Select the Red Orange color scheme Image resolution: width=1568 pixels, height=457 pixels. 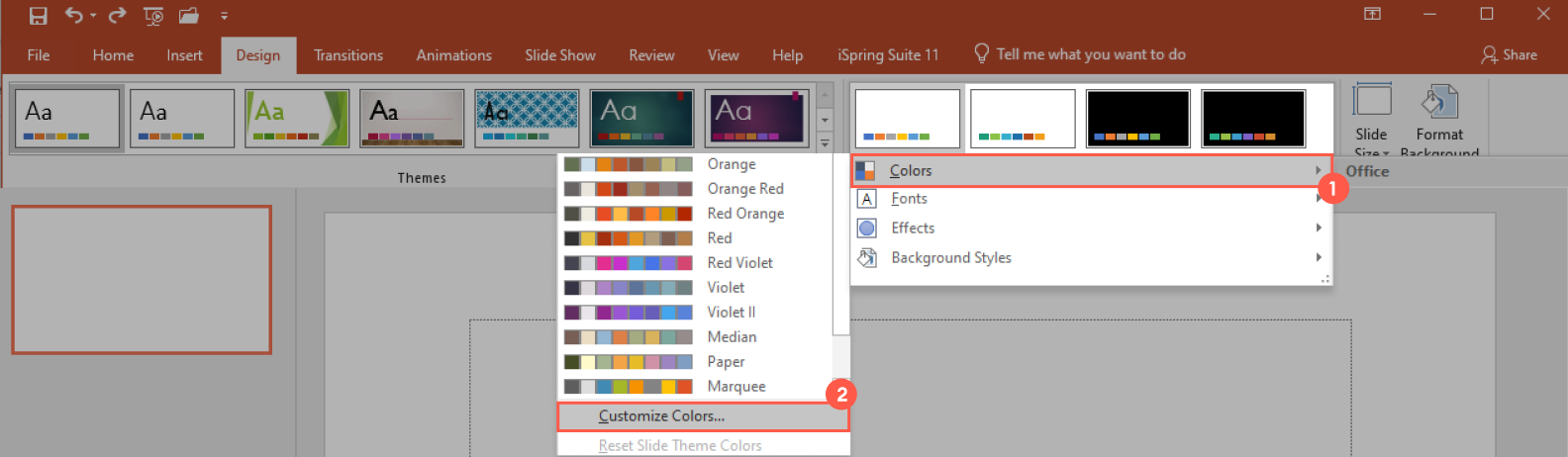[x=696, y=214]
